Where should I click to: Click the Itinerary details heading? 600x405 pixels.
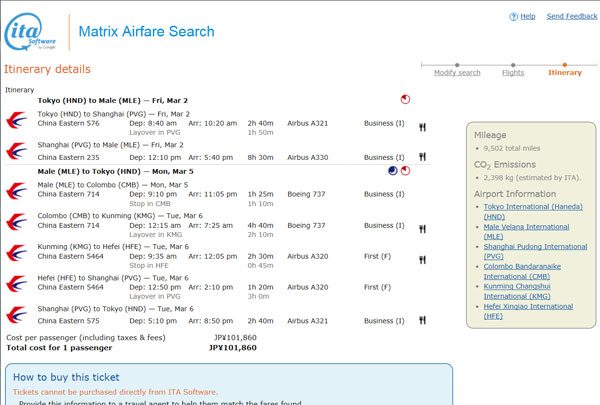pos(47,69)
